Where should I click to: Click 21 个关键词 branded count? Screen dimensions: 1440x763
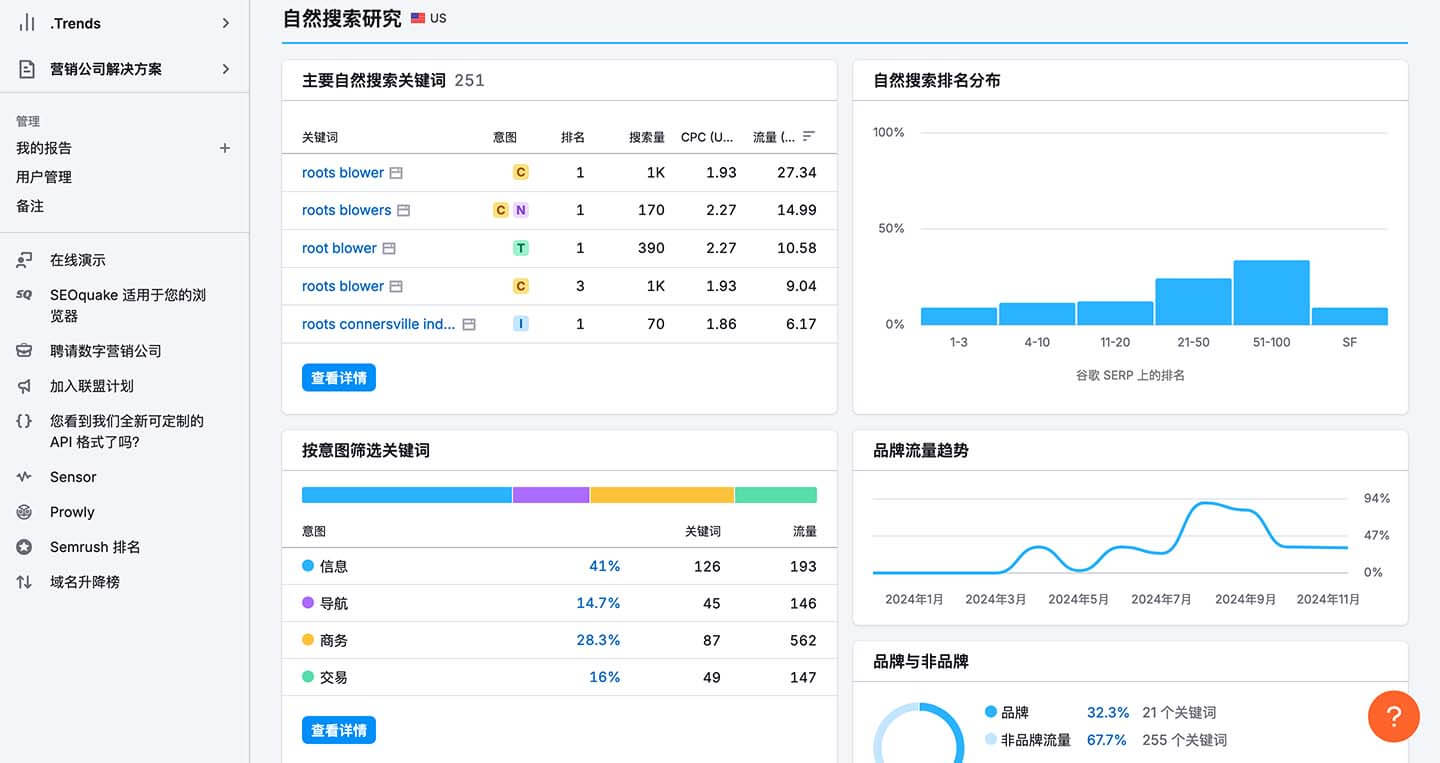click(1179, 713)
